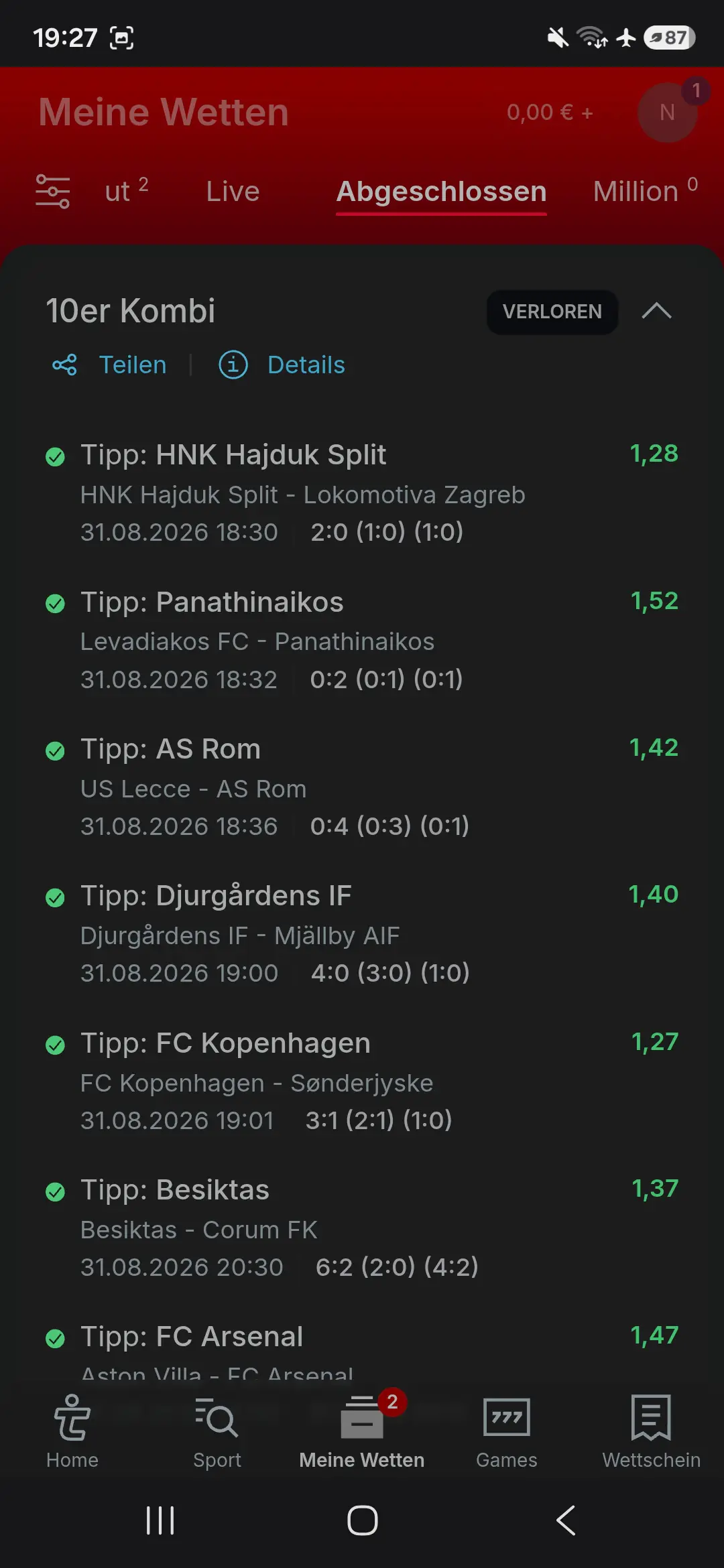Click the Teilen link
Viewport: 724px width, 1568px height.
click(133, 365)
